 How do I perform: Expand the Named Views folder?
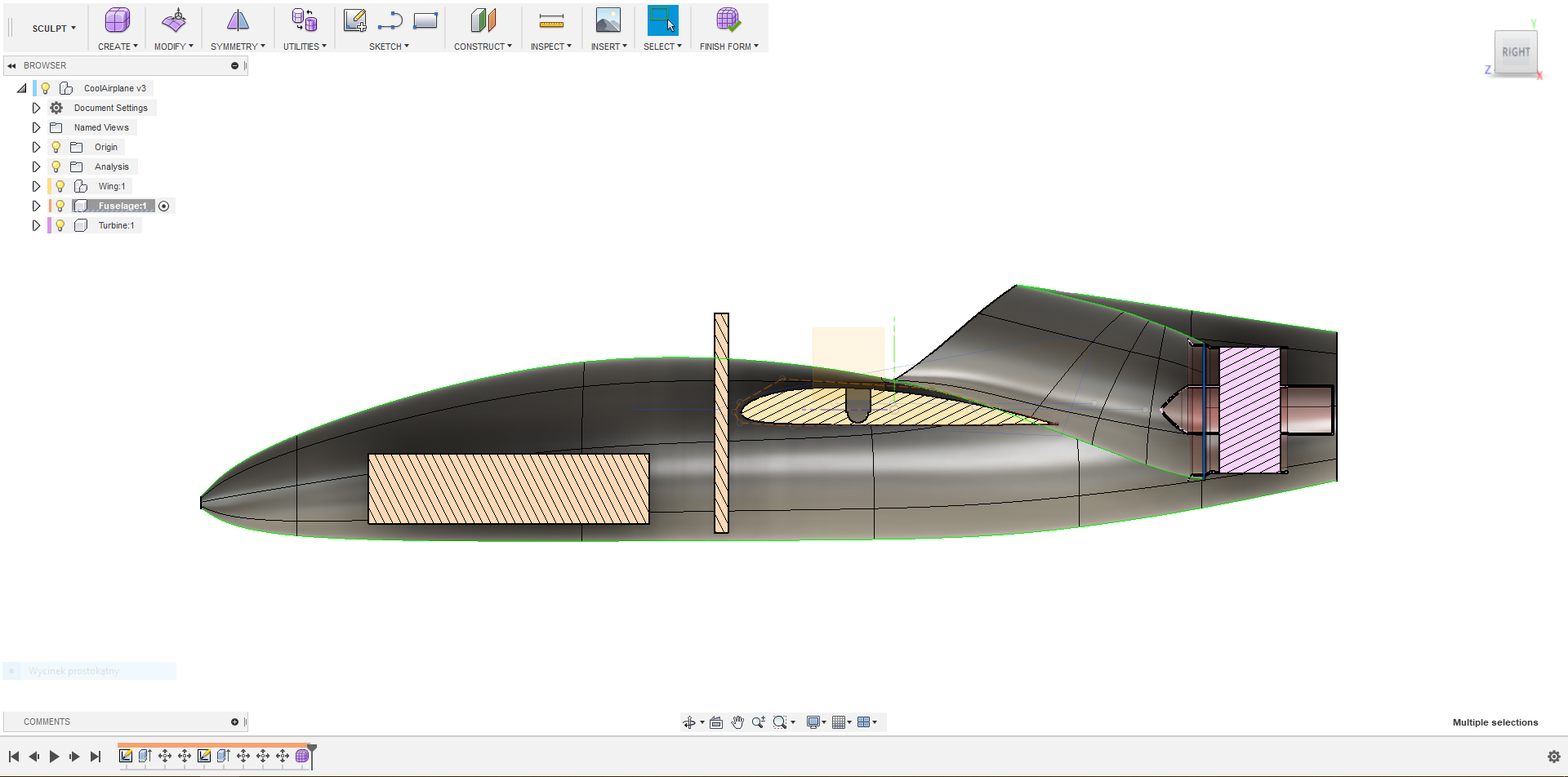pyautogui.click(x=36, y=127)
